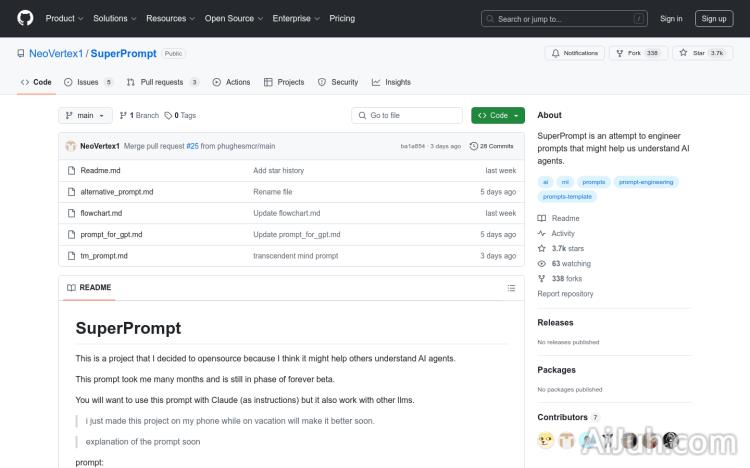Expand the Open Source menu
750x468 pixels.
pyautogui.click(x=233, y=18)
